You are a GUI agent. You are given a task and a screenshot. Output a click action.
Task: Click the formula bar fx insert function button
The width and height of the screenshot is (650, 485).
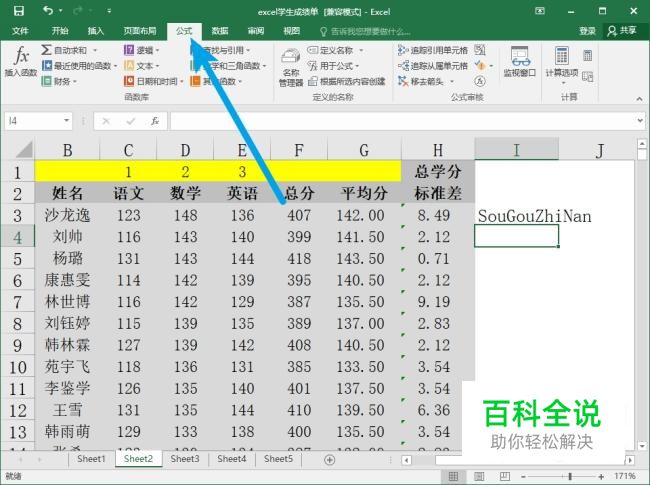point(155,121)
